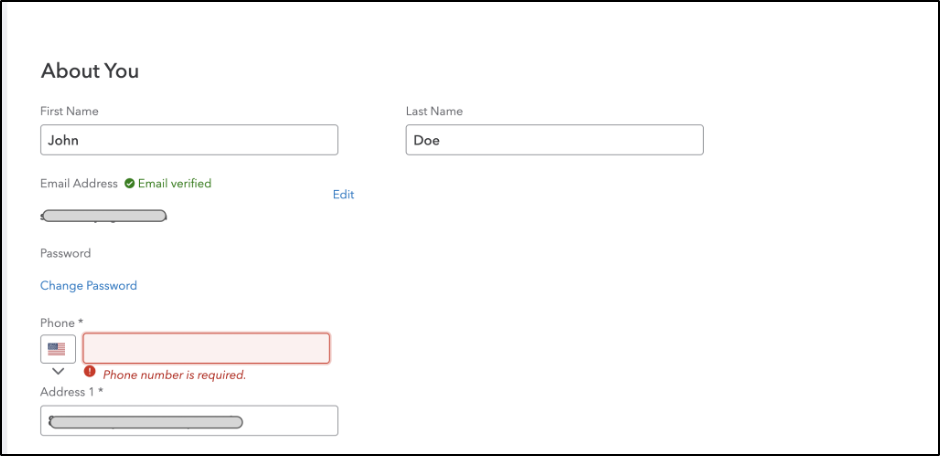Viewport: 940px width, 456px height.
Task: Click the Last Name label
Action: click(434, 111)
